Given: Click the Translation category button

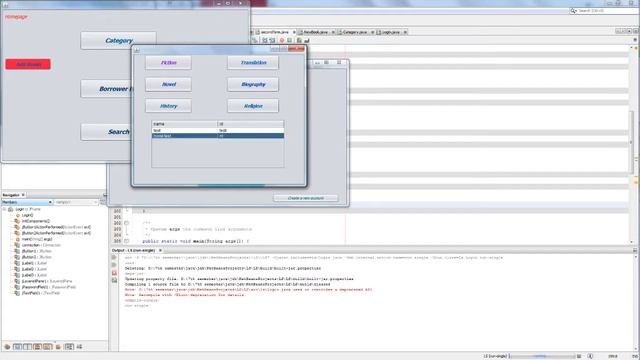Looking at the screenshot, I should point(253,62).
